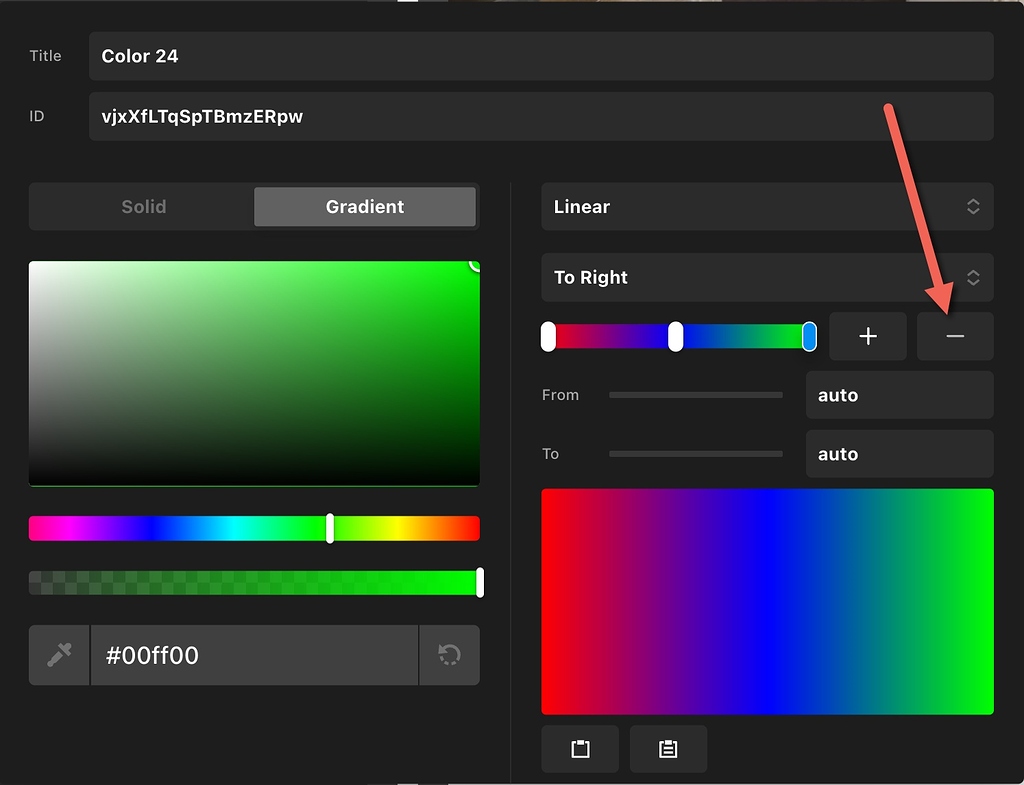
Task: Click the Title field showing Color 24
Action: click(540, 56)
